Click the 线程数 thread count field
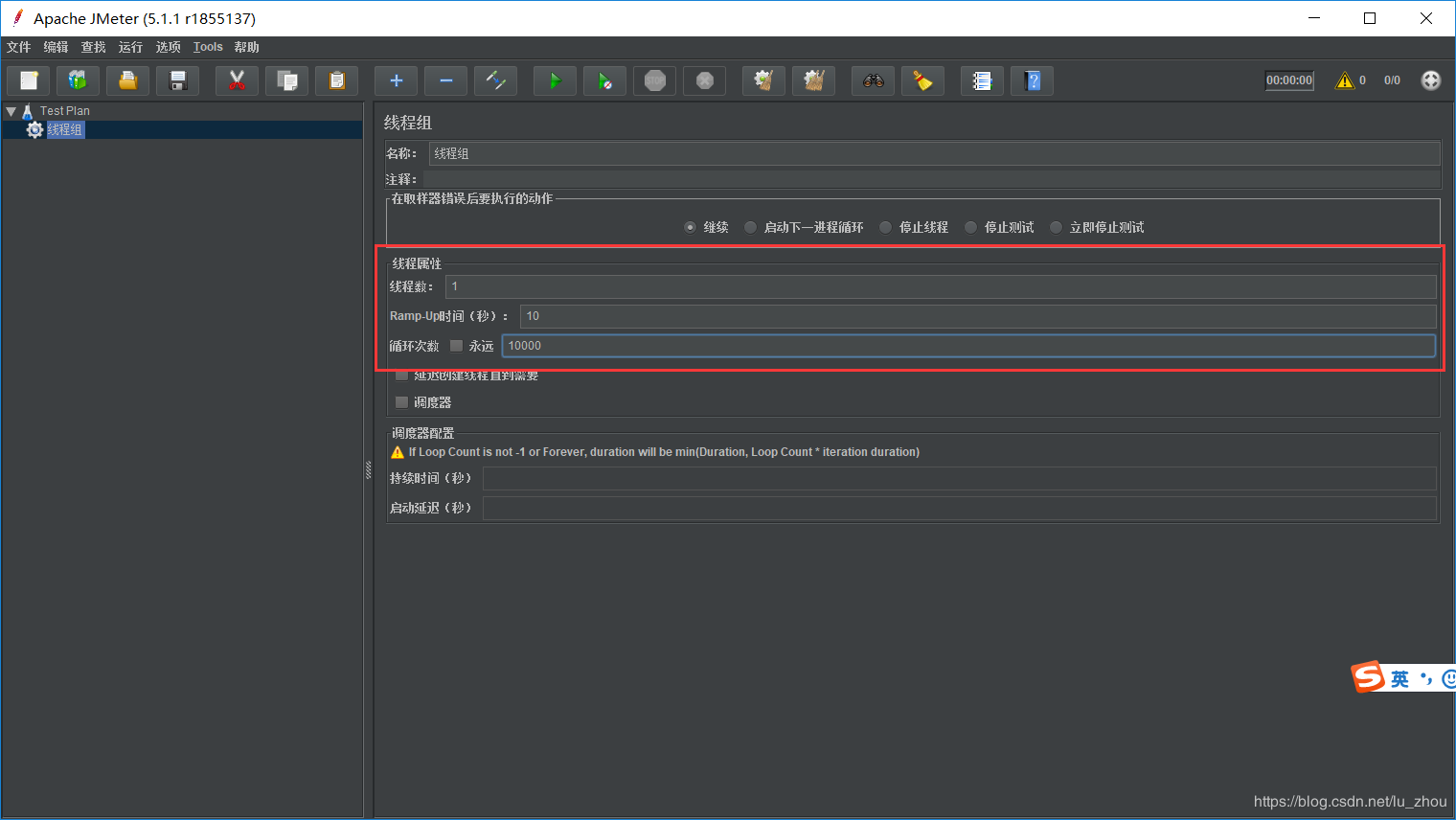Viewport: 1456px width, 820px height. click(x=941, y=286)
